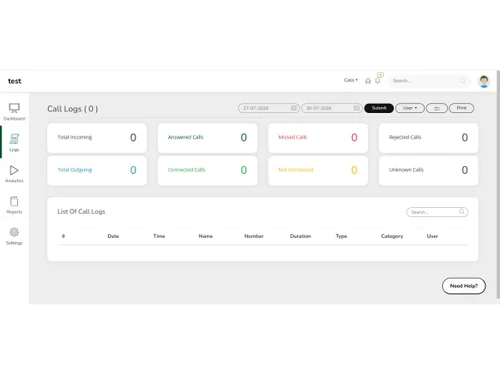Open the Settings gear in sidebar
Screen dimensions: 500x375
14,236
